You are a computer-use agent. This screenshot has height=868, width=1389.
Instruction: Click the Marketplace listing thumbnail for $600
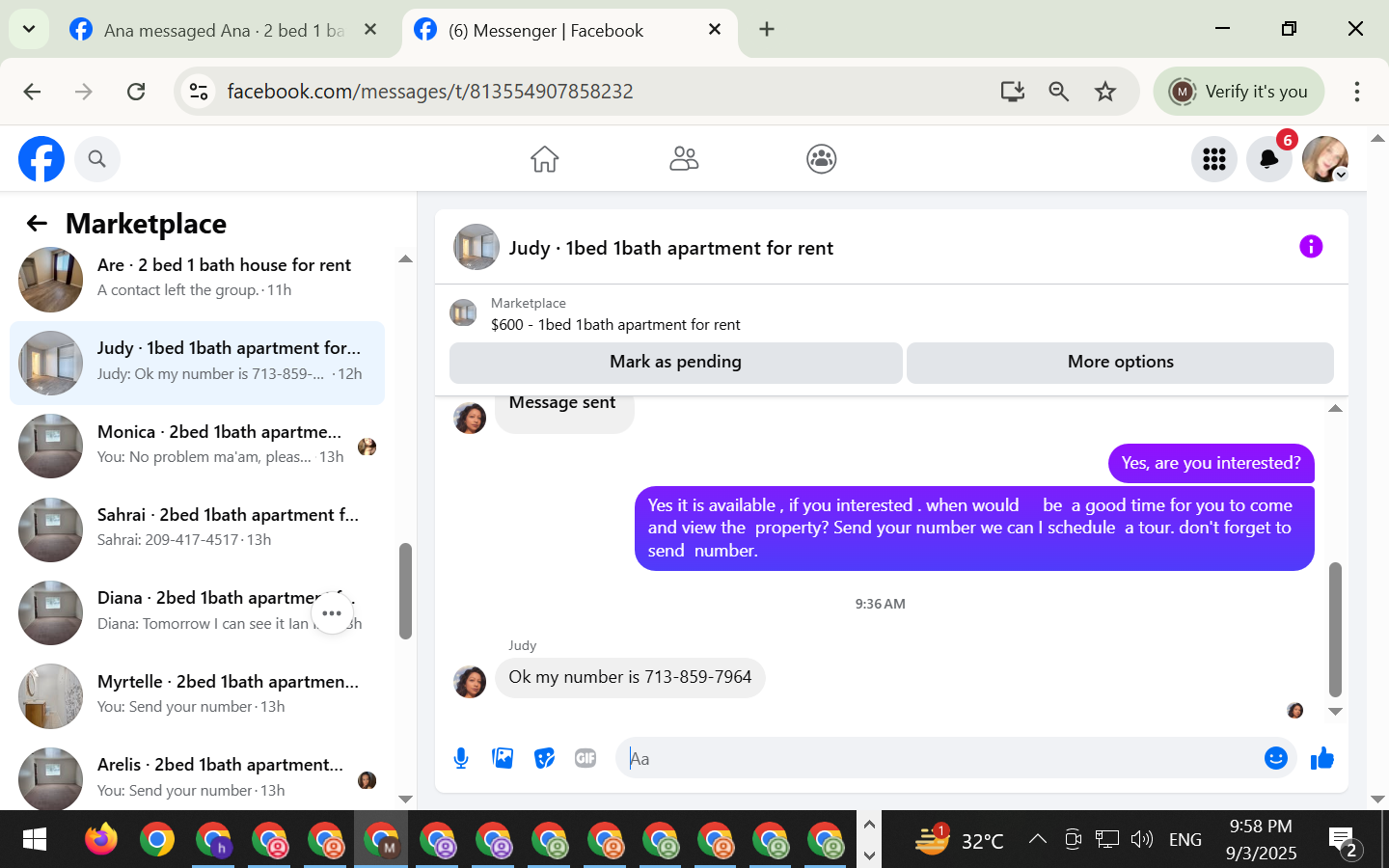coord(464,313)
